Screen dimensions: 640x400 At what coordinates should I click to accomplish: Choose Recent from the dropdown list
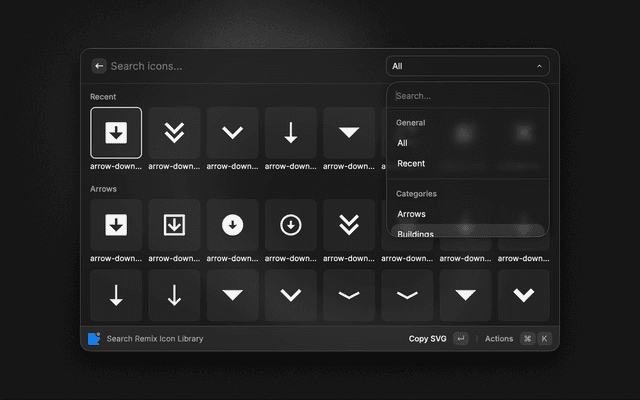click(x=411, y=163)
